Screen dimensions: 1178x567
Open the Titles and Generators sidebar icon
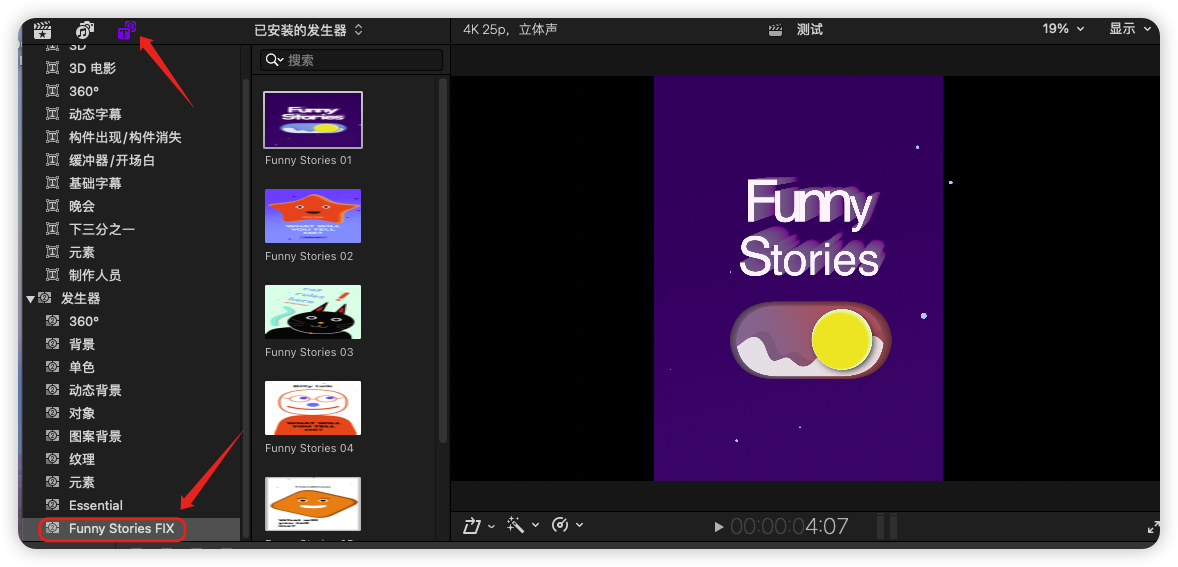coord(126,30)
